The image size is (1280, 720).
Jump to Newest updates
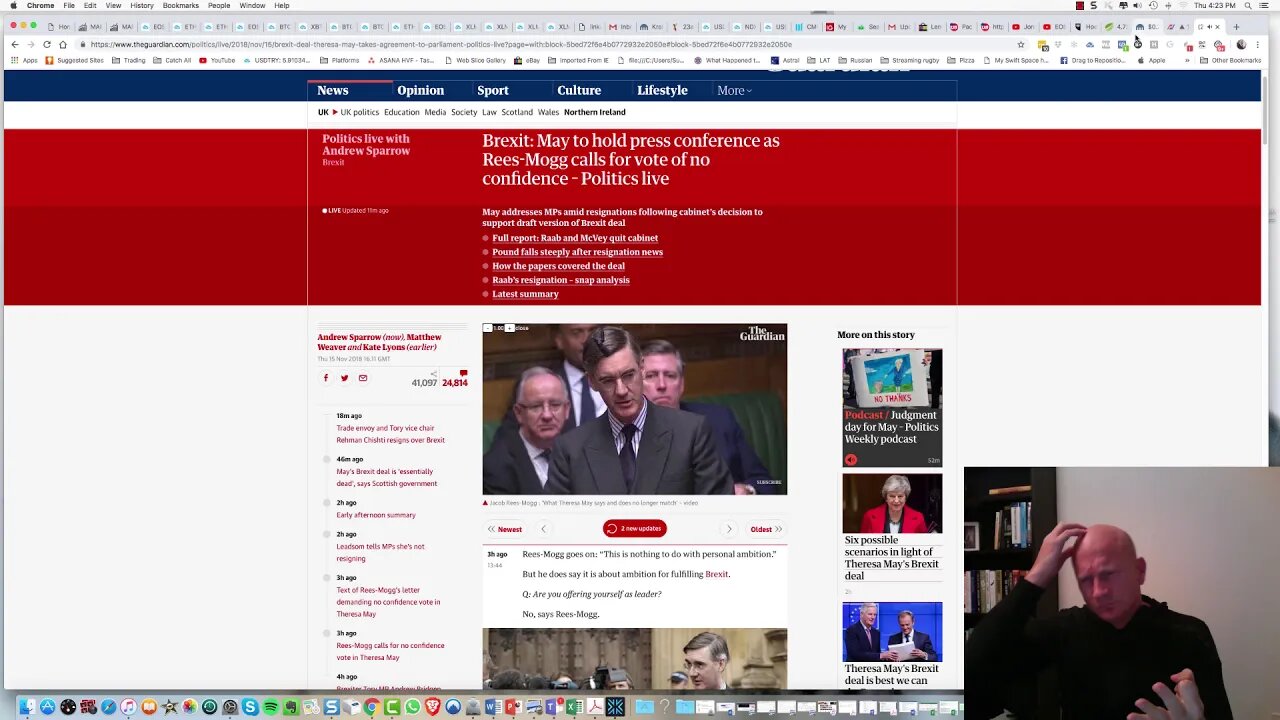coord(505,529)
